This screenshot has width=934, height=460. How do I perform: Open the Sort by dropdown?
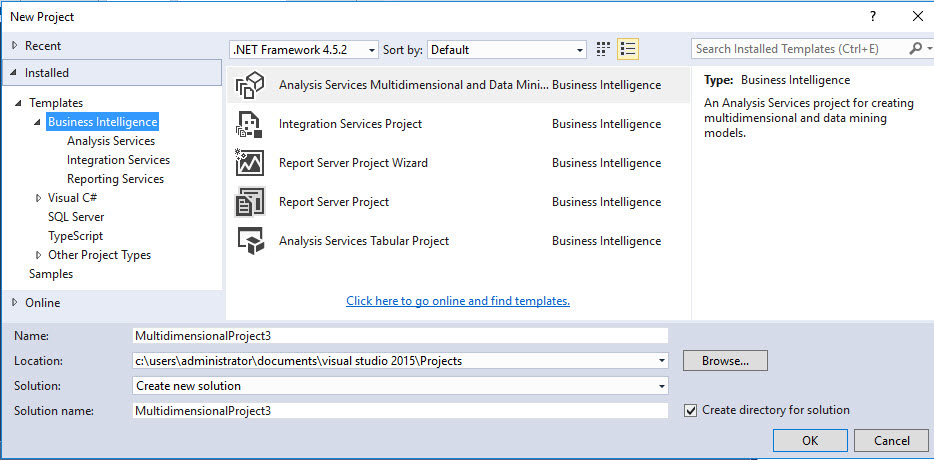tap(507, 49)
